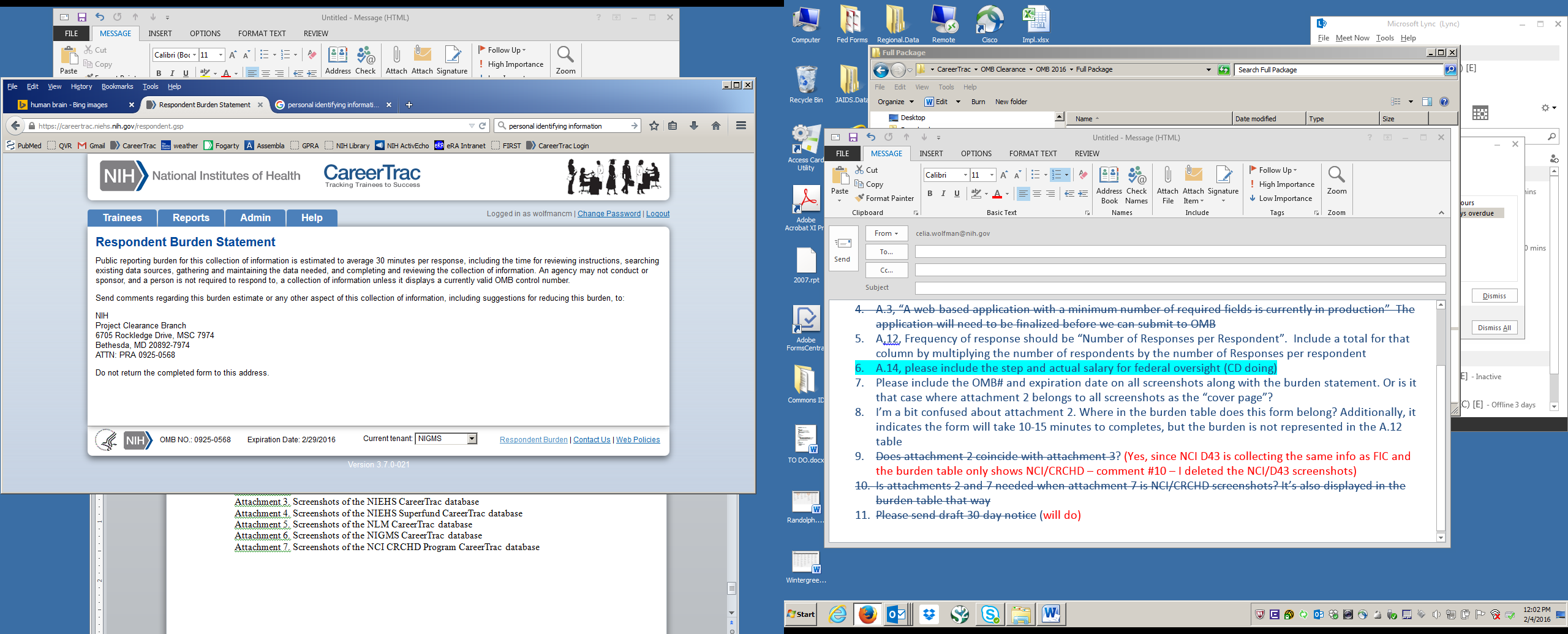The width and height of the screenshot is (1568, 634).
Task: Click Check Names in the message ribbon
Action: [x=1137, y=185]
